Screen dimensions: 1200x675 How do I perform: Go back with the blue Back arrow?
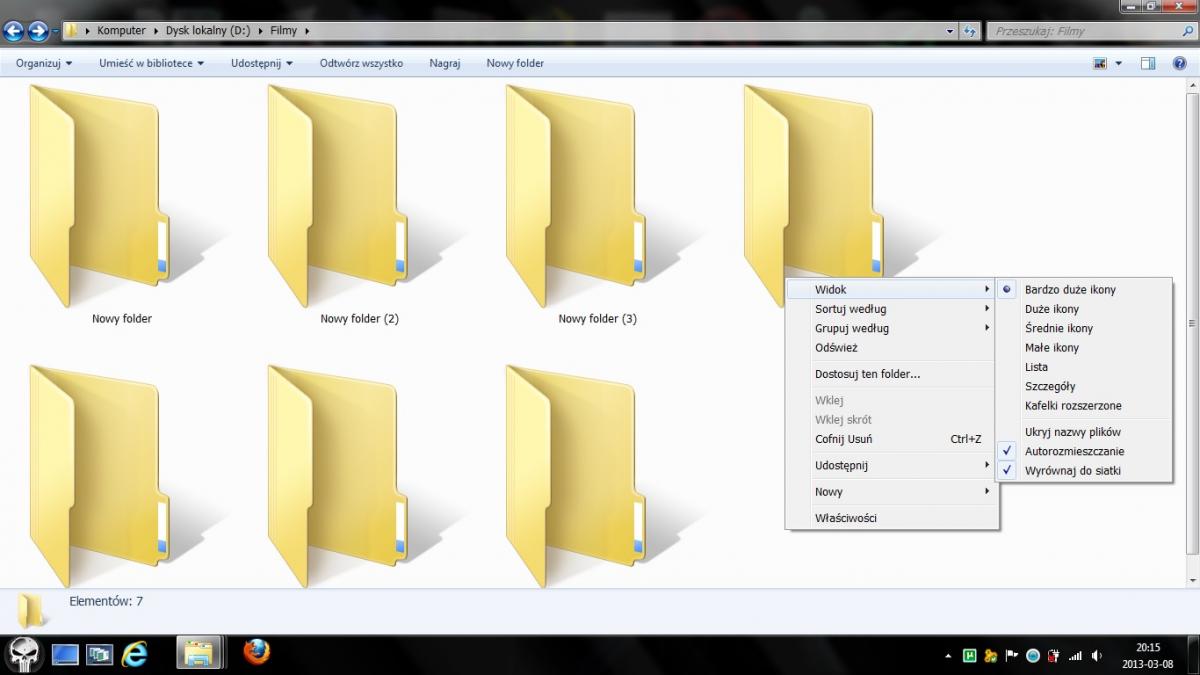(14, 31)
